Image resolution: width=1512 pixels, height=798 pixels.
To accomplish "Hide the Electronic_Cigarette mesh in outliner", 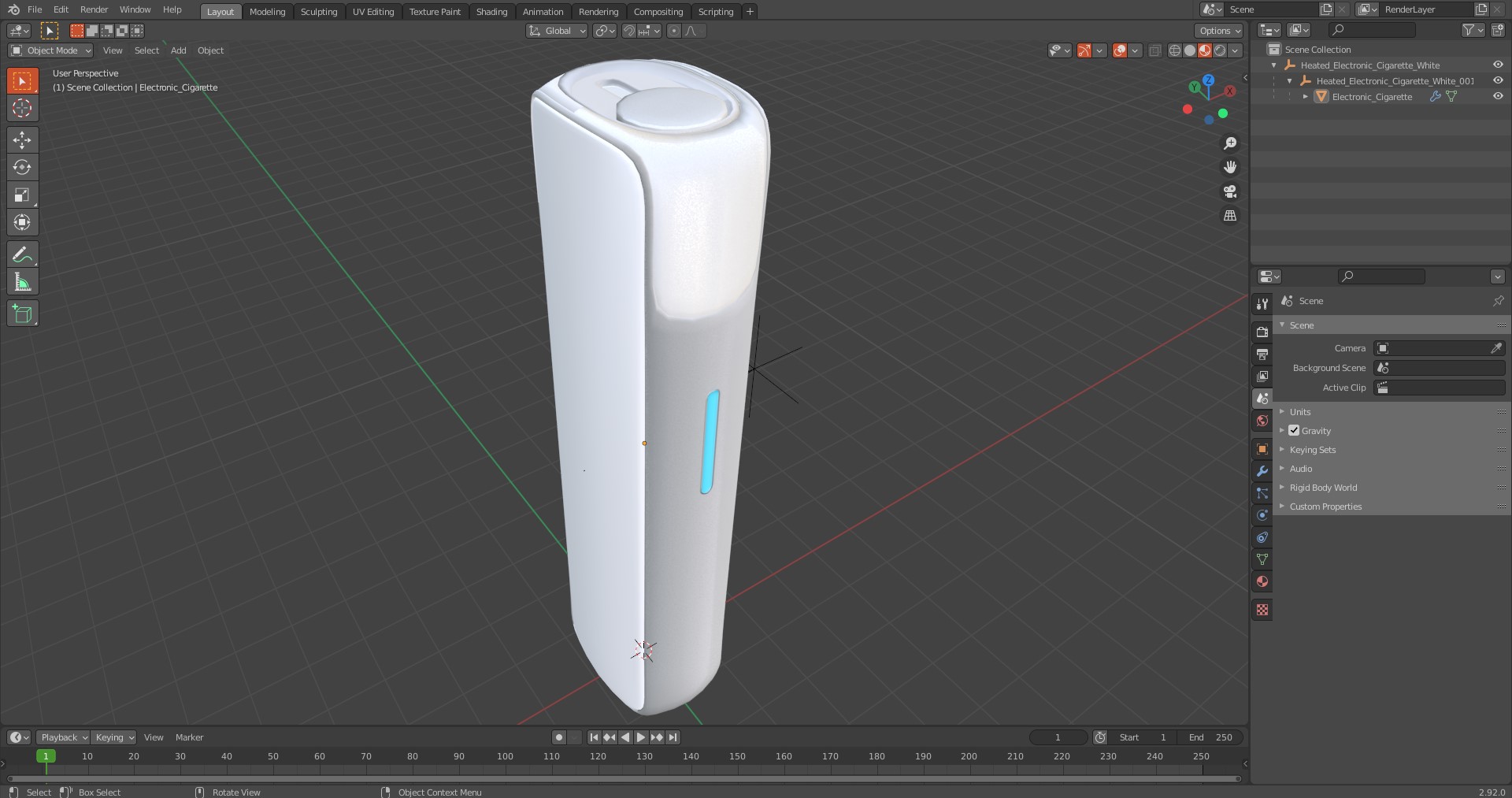I will coord(1498,96).
